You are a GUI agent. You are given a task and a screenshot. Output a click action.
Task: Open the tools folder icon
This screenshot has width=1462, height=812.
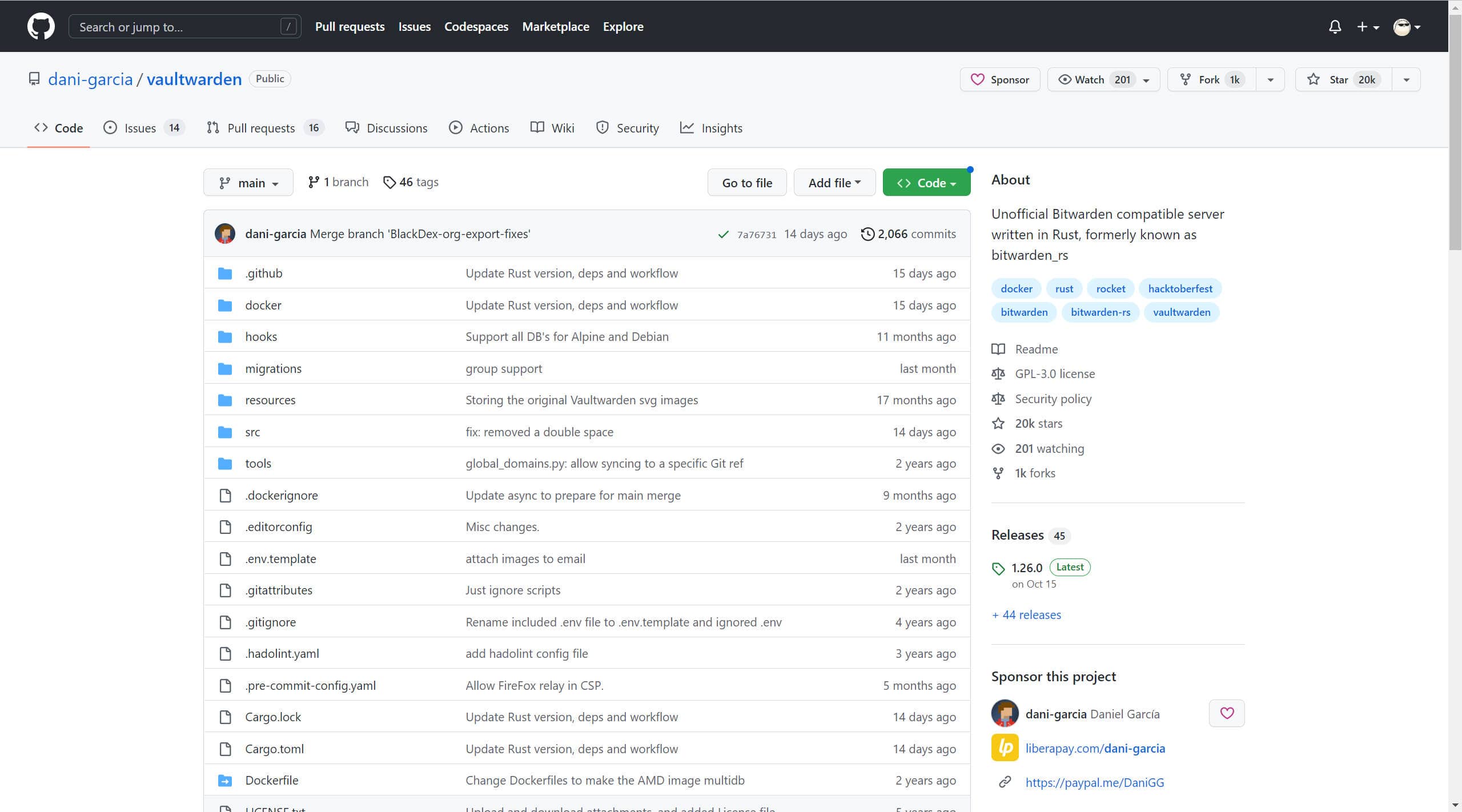pyautogui.click(x=225, y=464)
